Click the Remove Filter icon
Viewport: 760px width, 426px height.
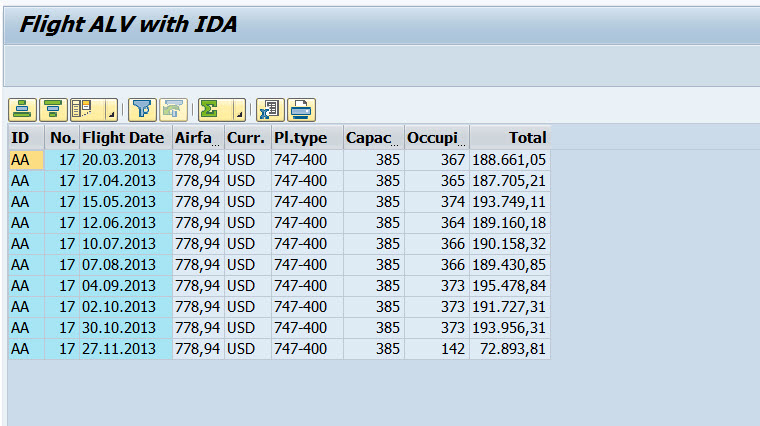pyautogui.click(x=174, y=109)
